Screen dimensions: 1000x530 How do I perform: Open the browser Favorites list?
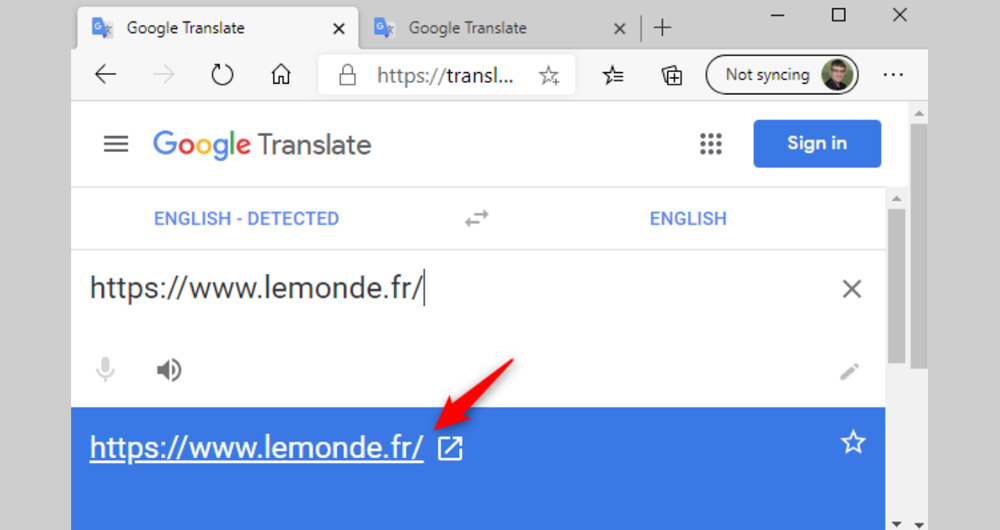click(614, 75)
